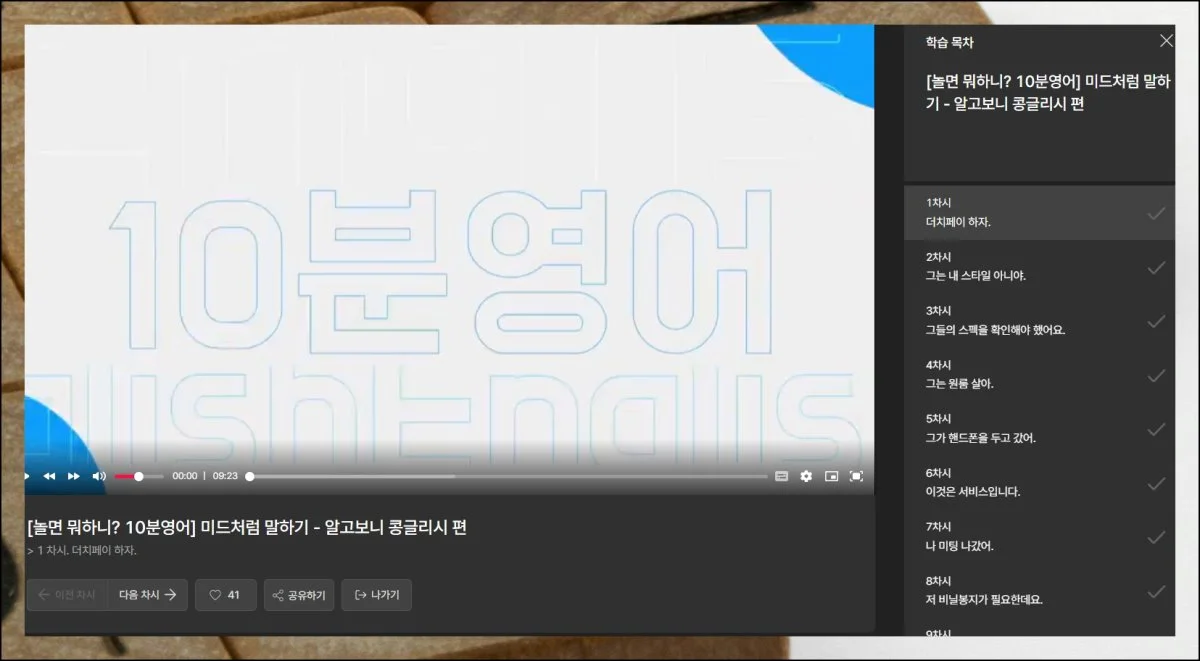Open video settings gear icon
Image resolution: width=1200 pixels, height=661 pixels.
806,476
